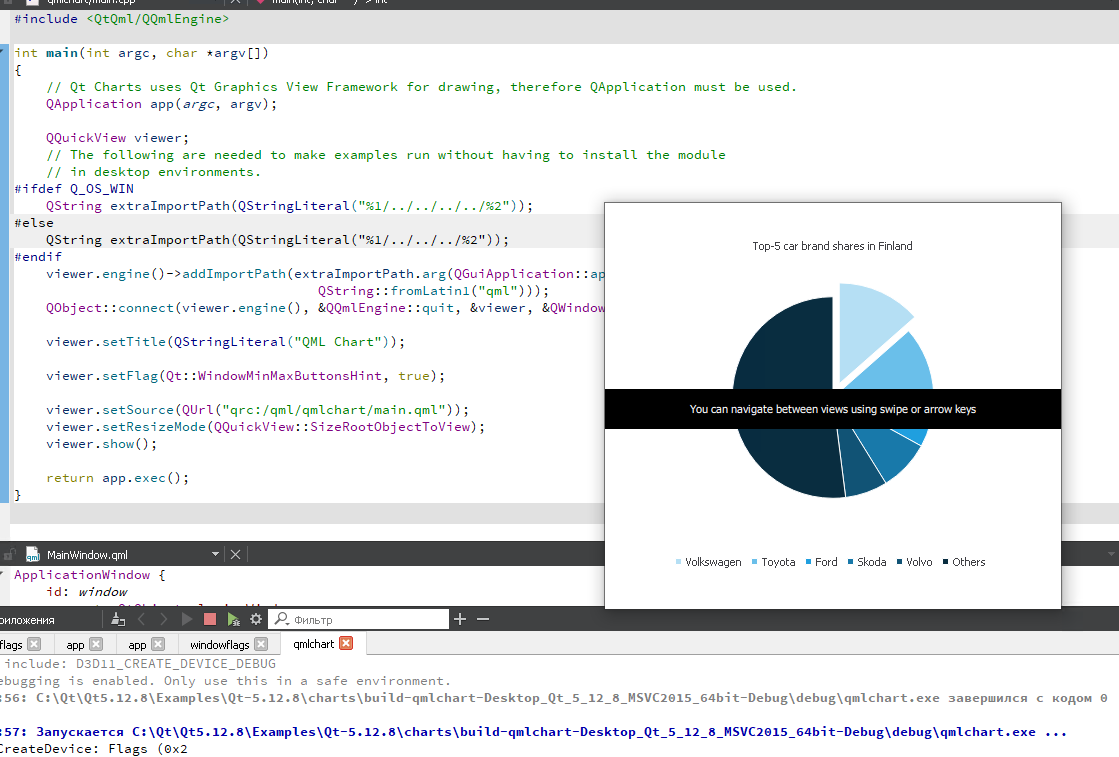The height and width of the screenshot is (757, 1119).
Task: Close the windowflags output tab
Action: pos(261,644)
